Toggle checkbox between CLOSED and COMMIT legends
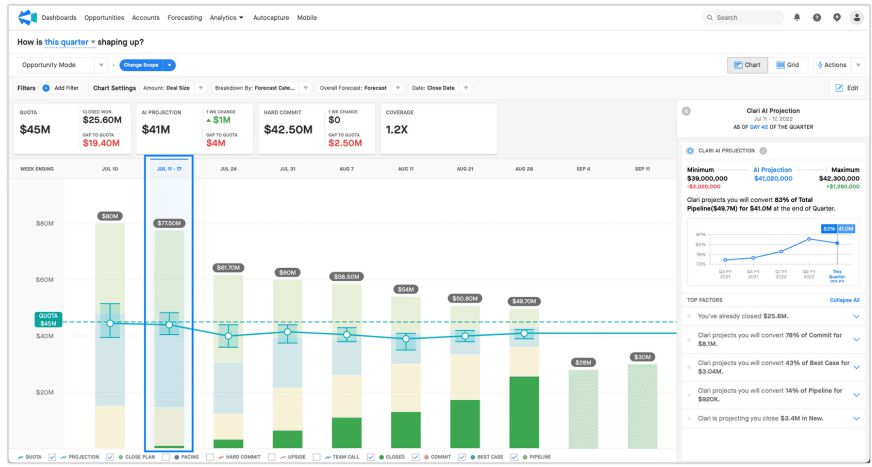The height and width of the screenshot is (467, 872). [415, 457]
